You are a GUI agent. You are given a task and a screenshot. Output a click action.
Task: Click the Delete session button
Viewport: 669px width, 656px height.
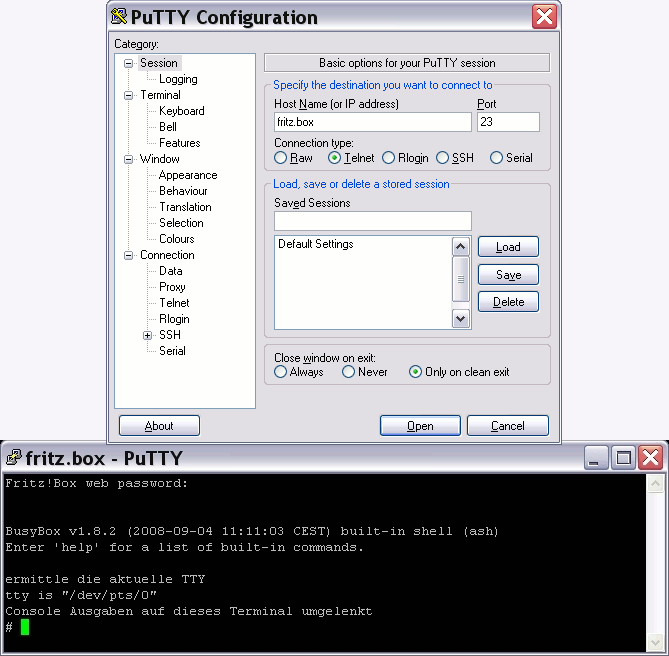point(508,302)
